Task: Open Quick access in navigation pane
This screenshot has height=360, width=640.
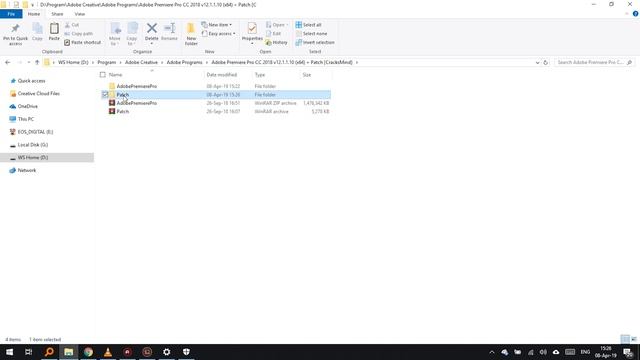Action: (x=31, y=81)
